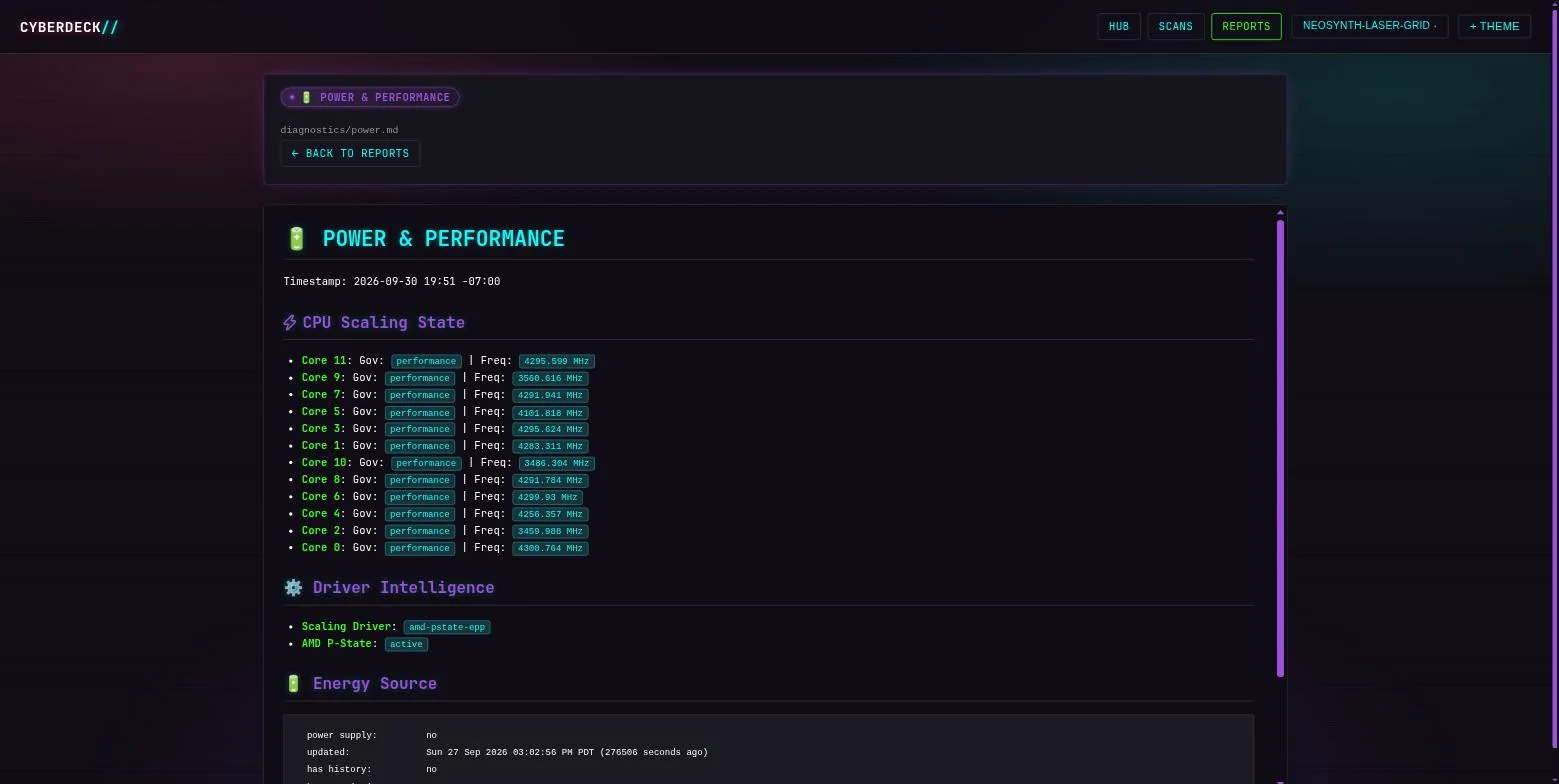The height and width of the screenshot is (784, 1559).
Task: Click the 'power supply:' label
Action: 342,735
